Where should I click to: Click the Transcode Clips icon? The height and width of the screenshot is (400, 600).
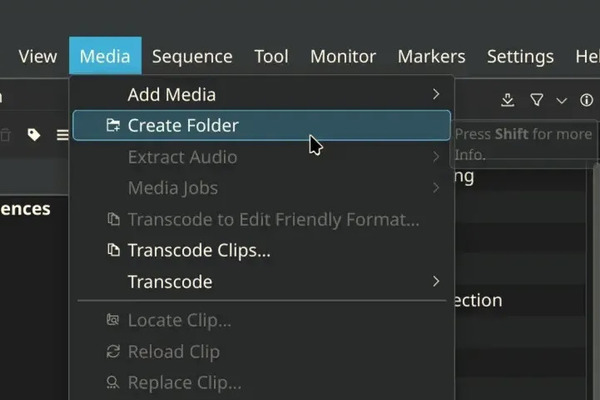click(112, 250)
